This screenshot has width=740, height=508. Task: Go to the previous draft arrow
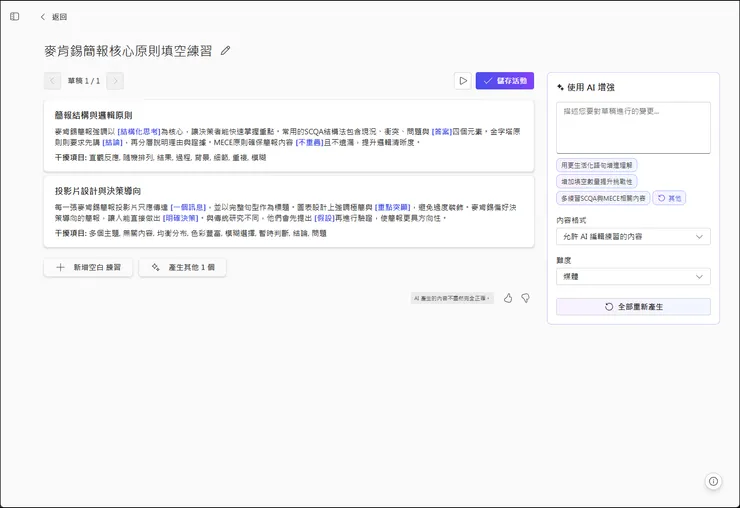[52, 81]
